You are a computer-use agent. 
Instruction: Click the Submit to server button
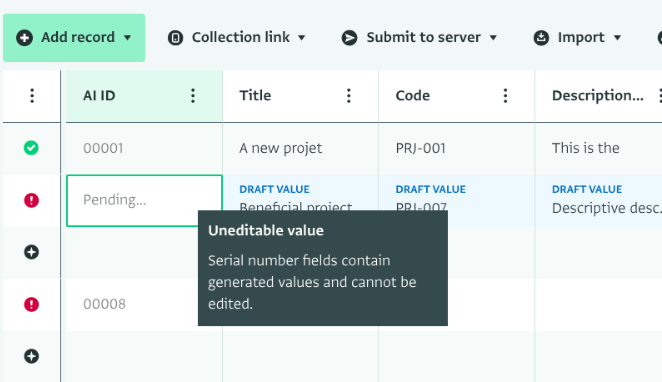point(419,38)
